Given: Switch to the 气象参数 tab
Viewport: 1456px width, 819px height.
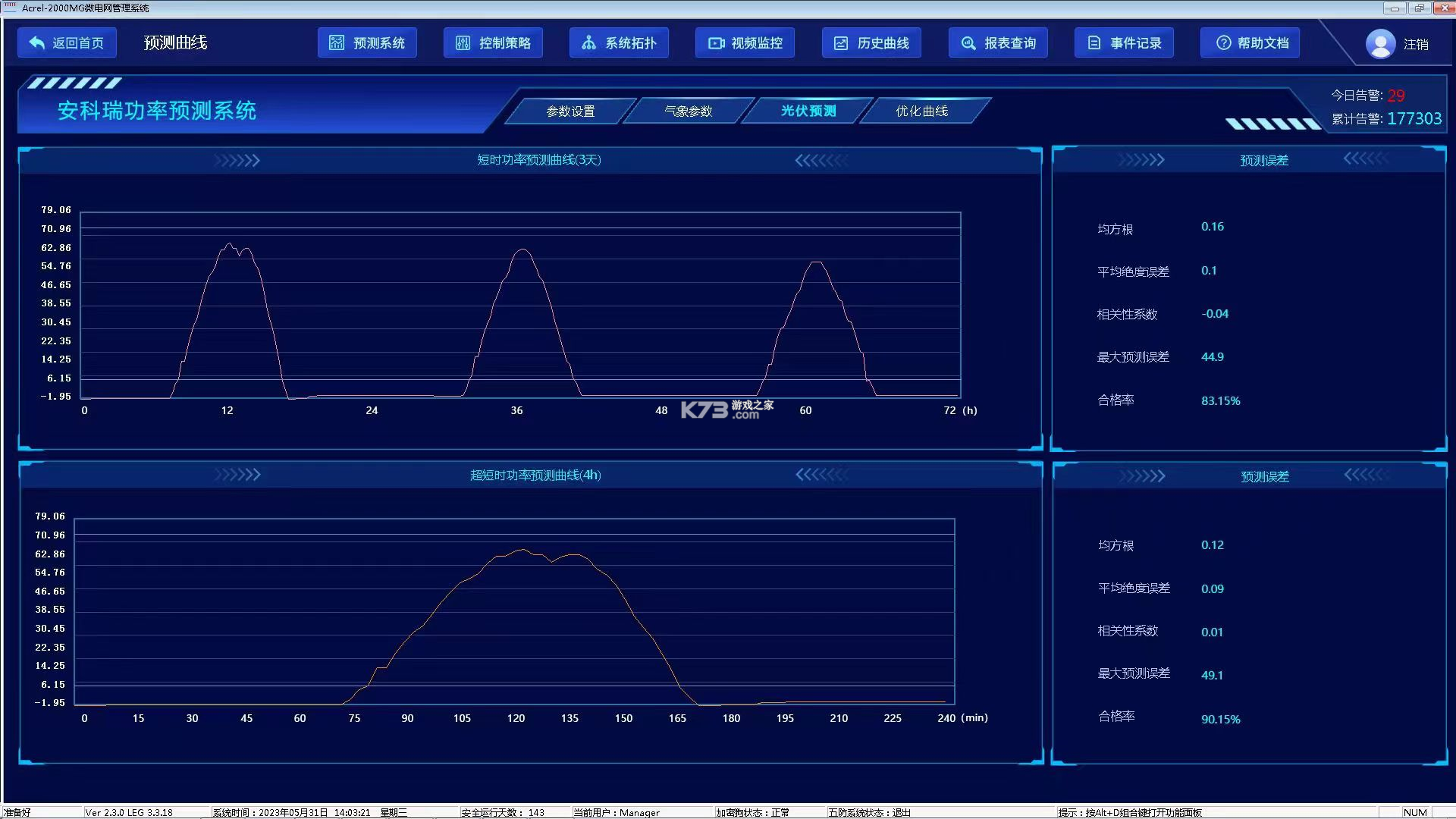Looking at the screenshot, I should pyautogui.click(x=689, y=111).
